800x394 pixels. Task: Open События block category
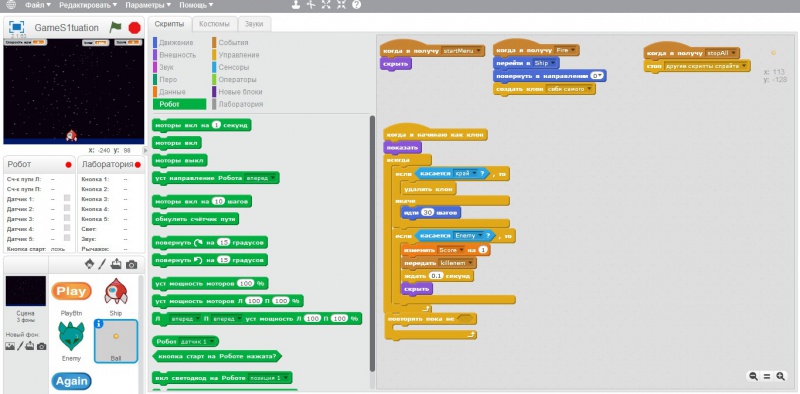pyautogui.click(x=233, y=42)
